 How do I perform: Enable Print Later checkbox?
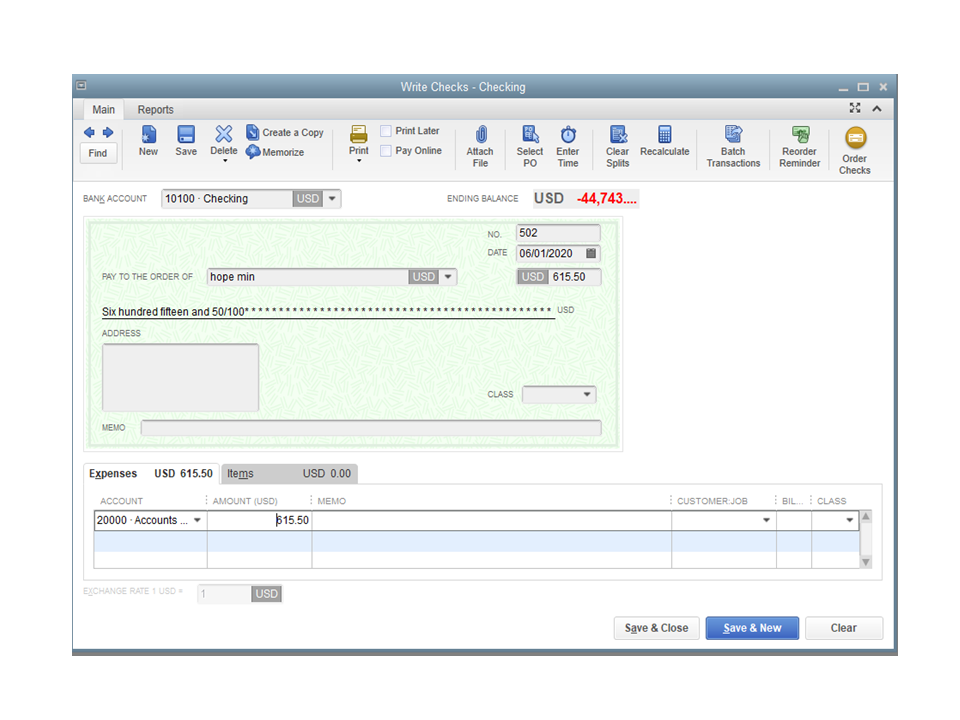pos(386,131)
